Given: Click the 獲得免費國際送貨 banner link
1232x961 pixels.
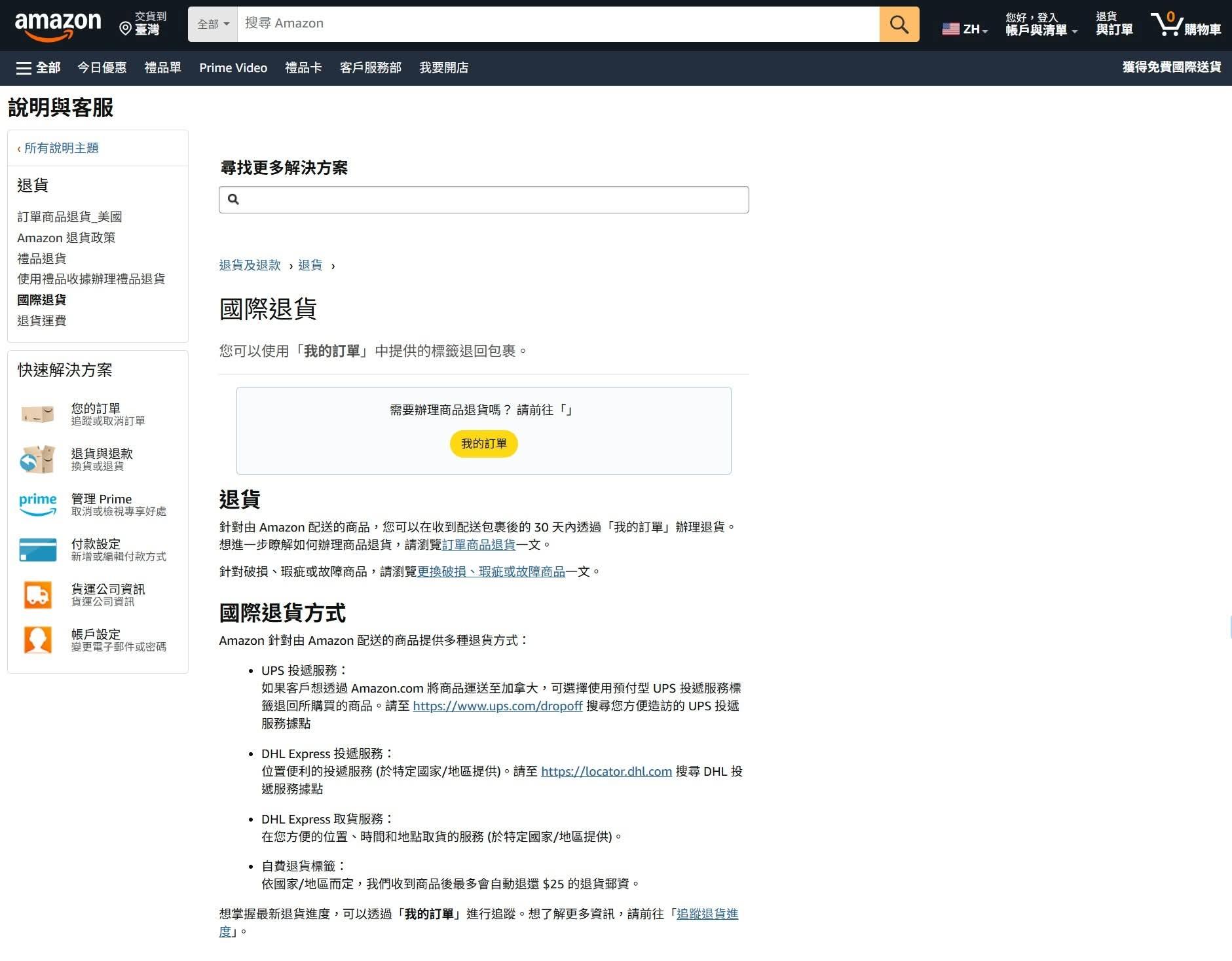Looking at the screenshot, I should point(1171,67).
